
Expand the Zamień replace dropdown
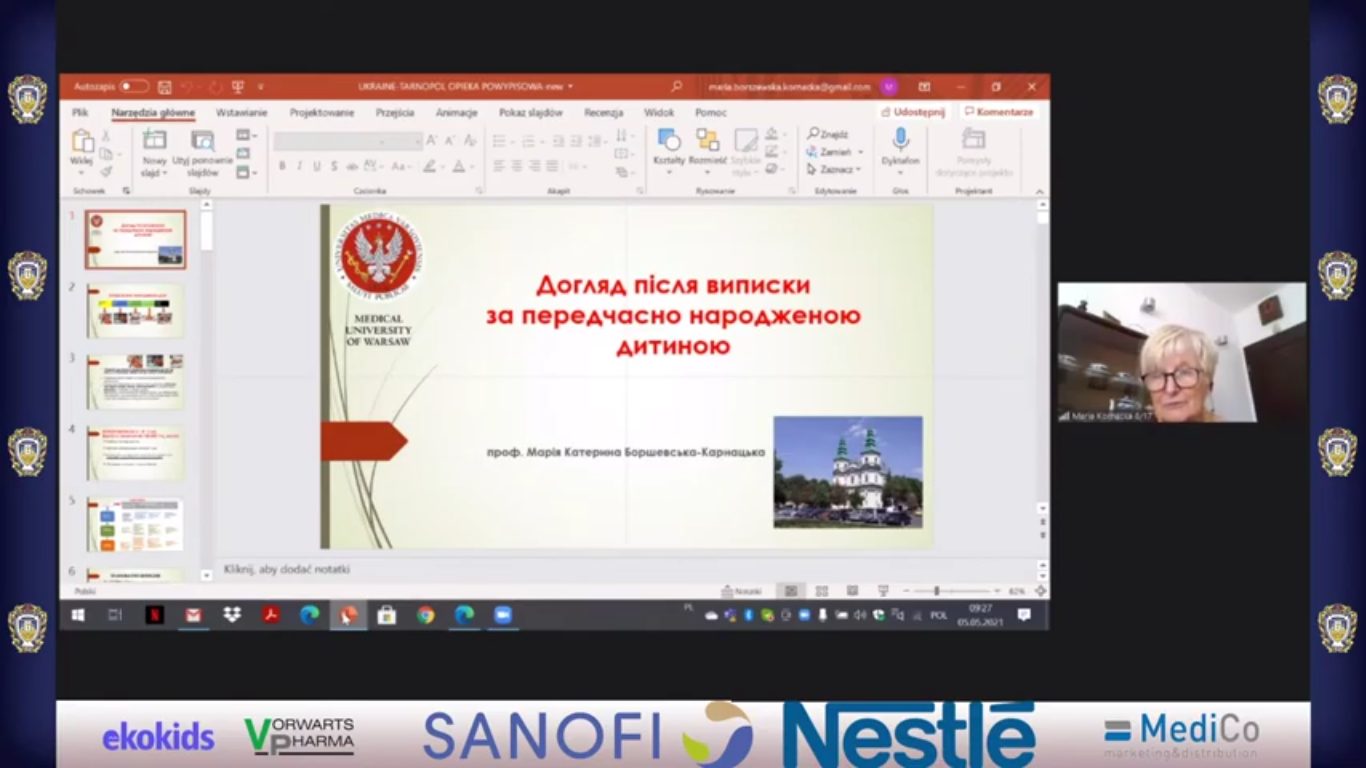point(860,152)
